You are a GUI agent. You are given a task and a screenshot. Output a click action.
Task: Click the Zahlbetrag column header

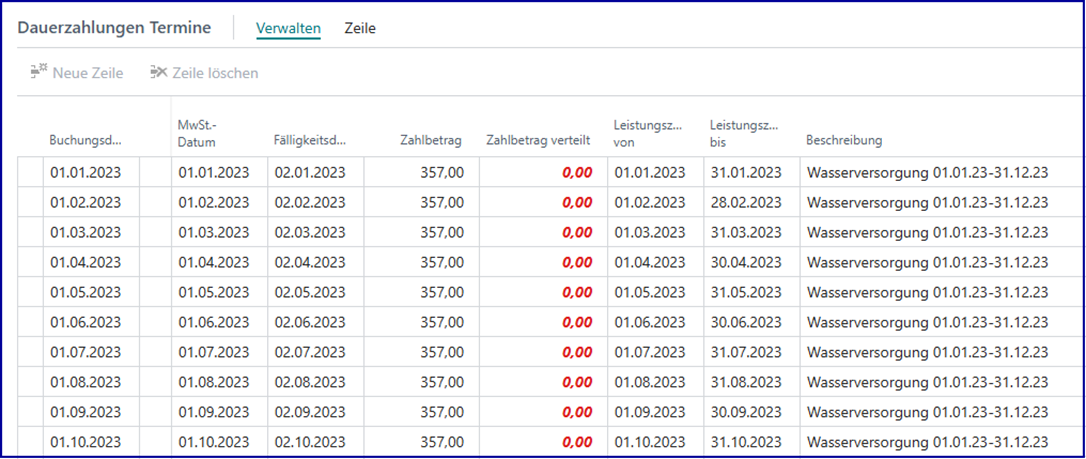pos(432,141)
